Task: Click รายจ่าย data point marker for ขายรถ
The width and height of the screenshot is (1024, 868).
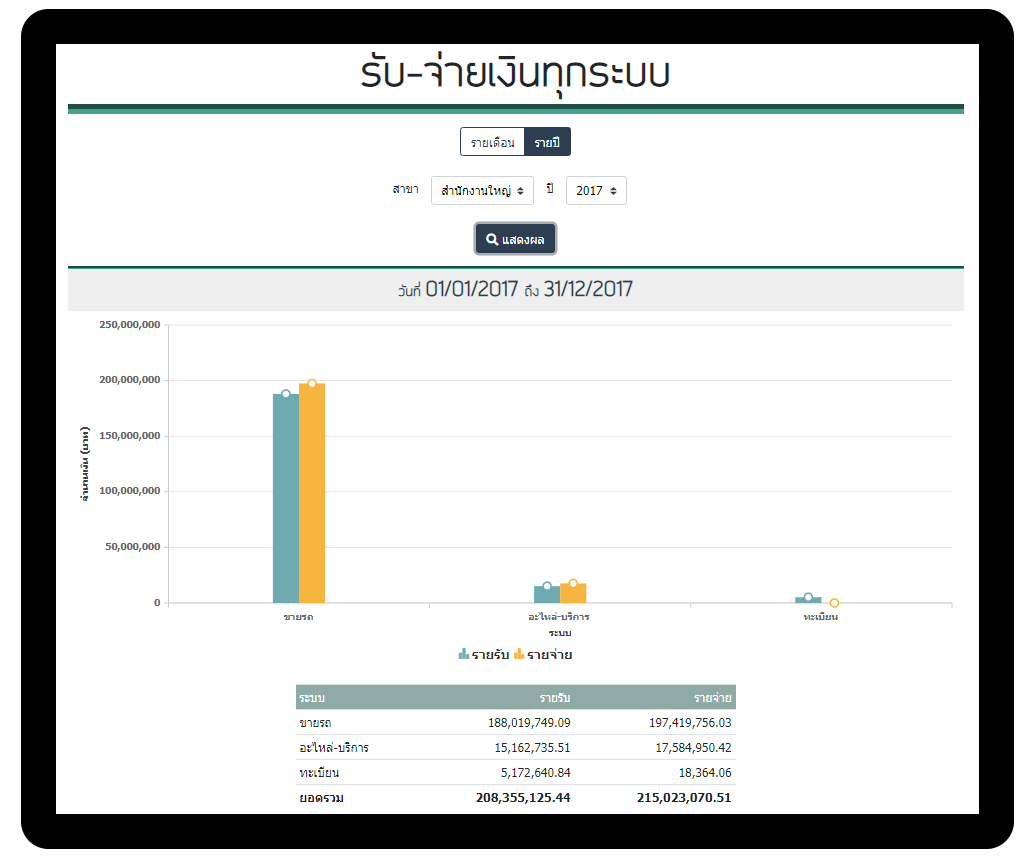Action: (x=312, y=384)
